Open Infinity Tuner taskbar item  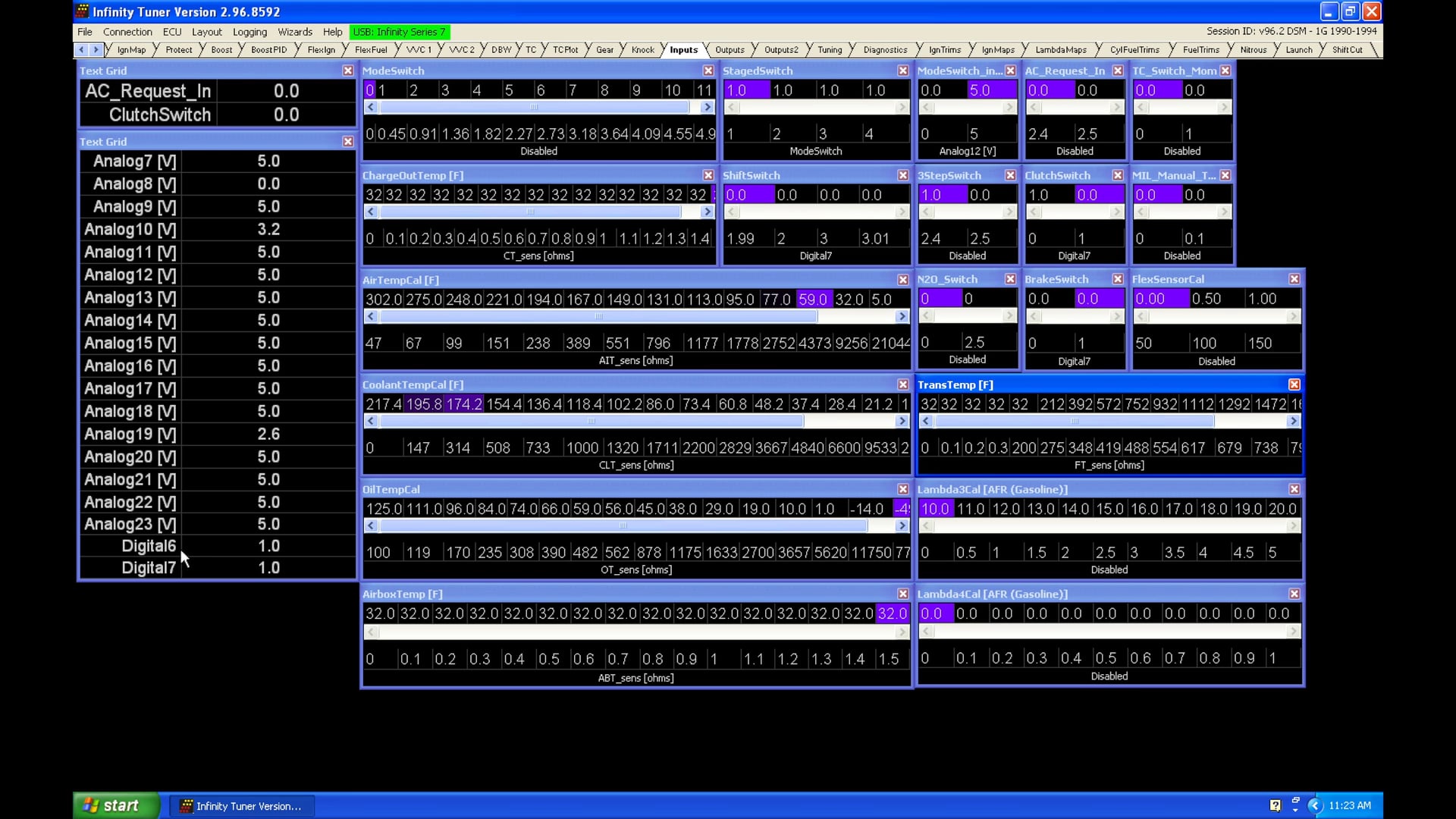coord(241,806)
